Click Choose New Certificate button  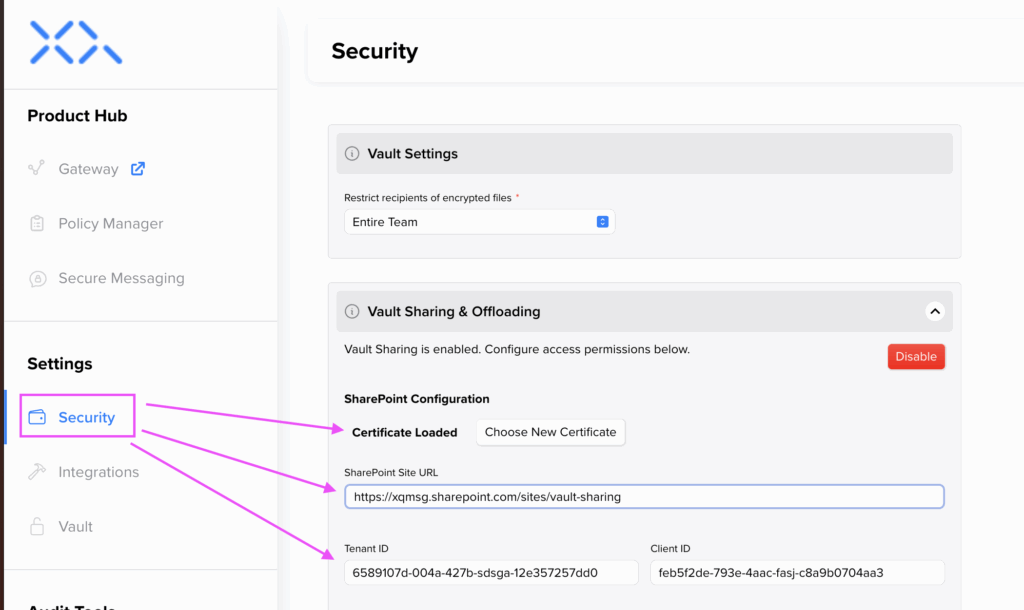[550, 432]
